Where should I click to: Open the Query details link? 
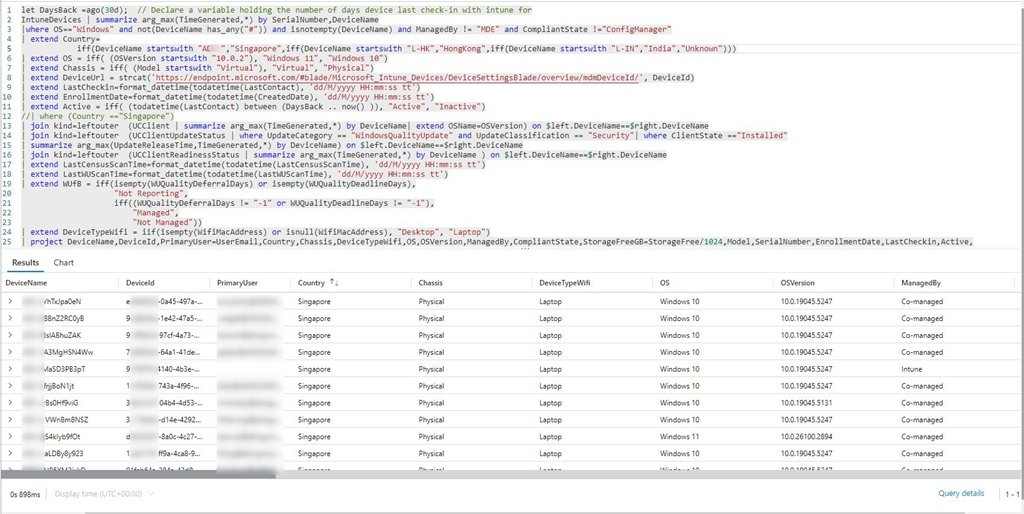click(x=960, y=494)
